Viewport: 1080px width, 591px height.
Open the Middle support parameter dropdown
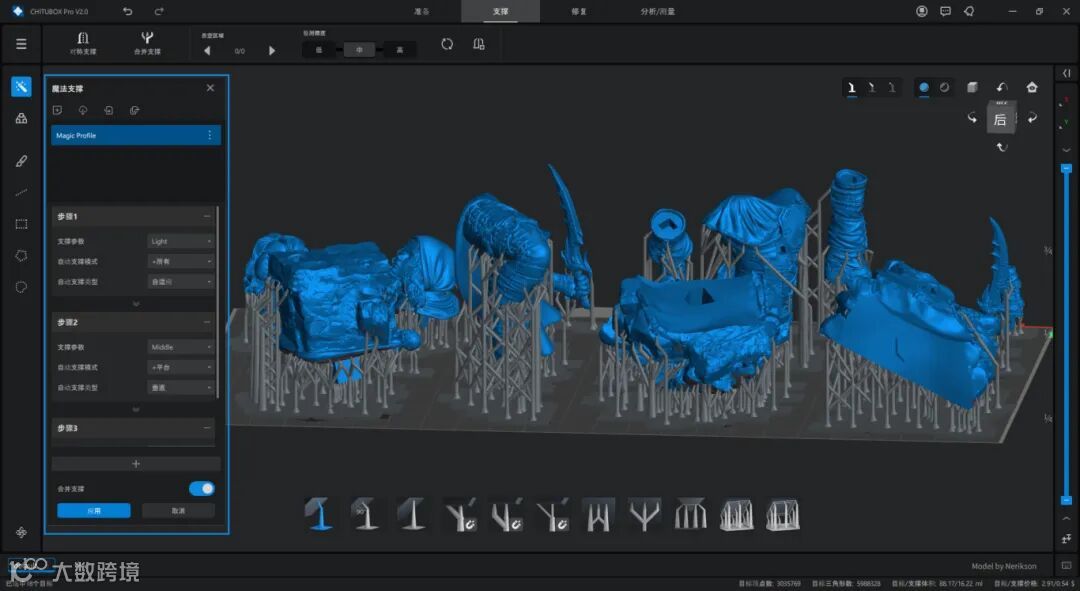(181, 347)
